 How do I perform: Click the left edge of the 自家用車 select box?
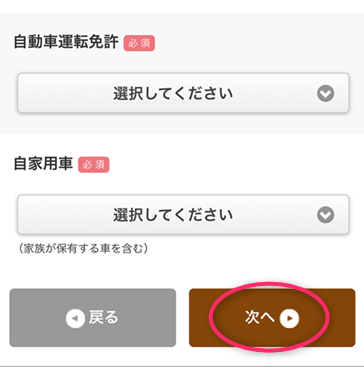click(21, 214)
